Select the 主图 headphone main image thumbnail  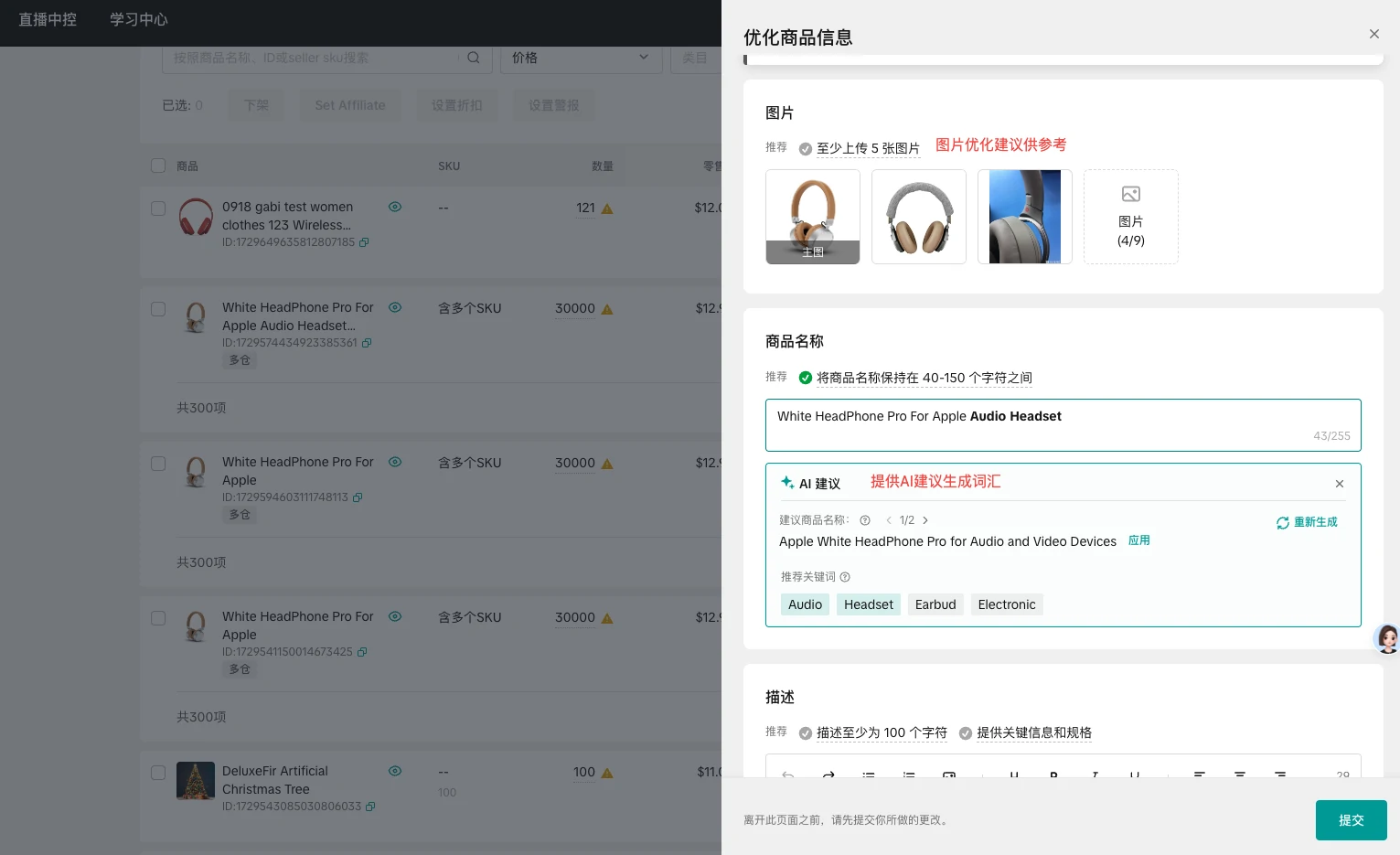pos(812,217)
